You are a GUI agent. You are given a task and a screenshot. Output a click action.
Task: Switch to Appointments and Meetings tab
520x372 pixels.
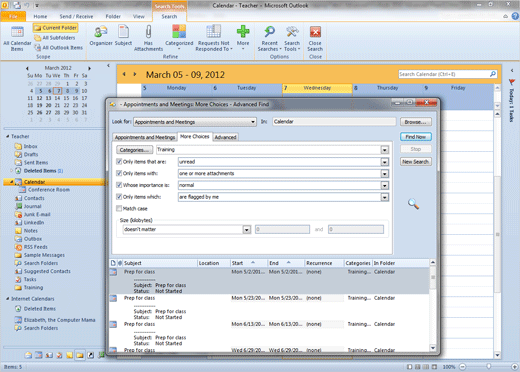tap(145, 137)
